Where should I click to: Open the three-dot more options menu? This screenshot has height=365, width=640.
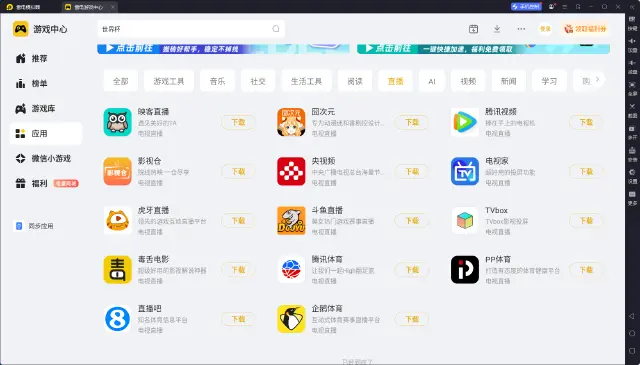tap(521, 29)
